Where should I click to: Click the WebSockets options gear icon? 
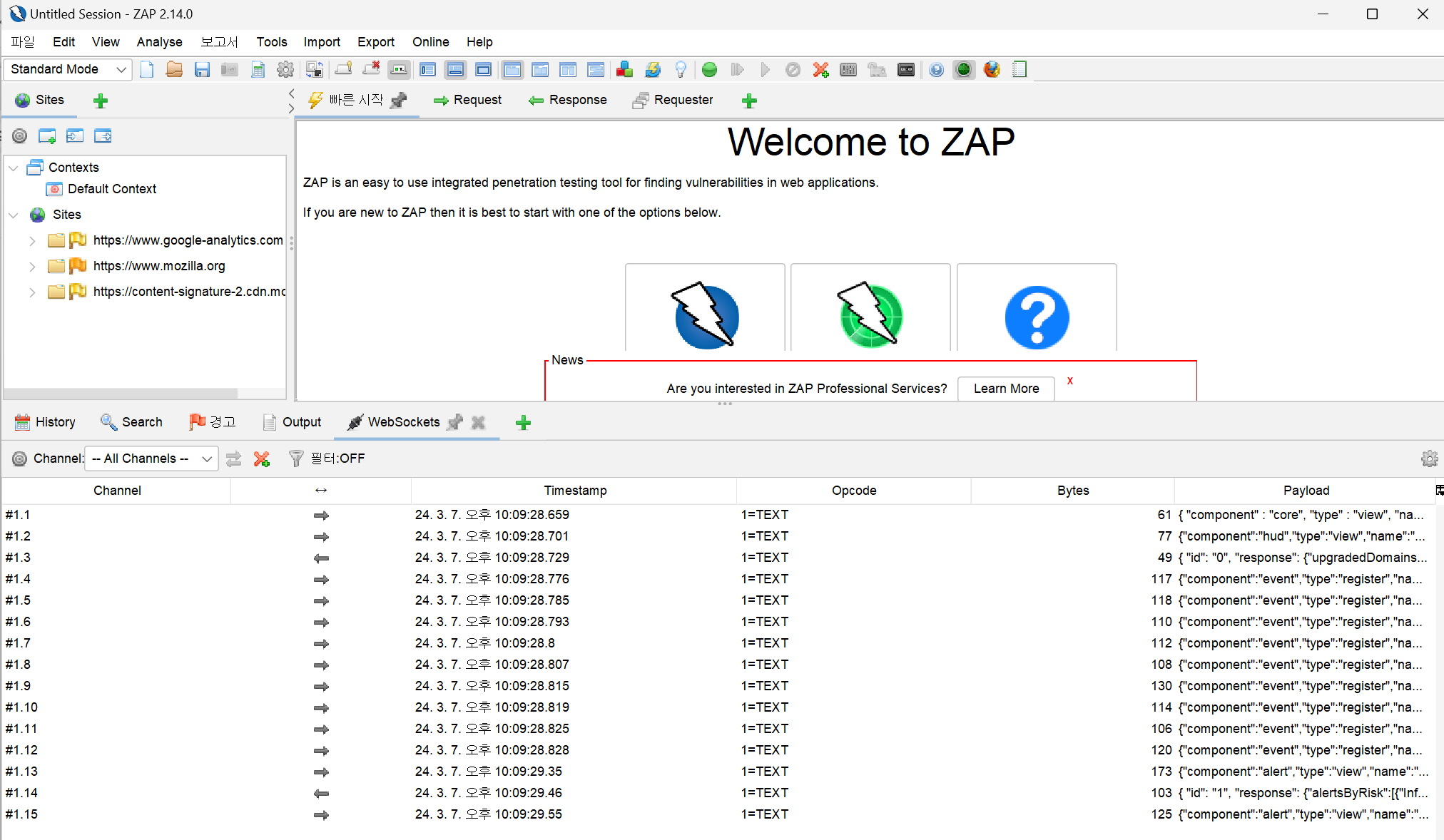point(1429,459)
